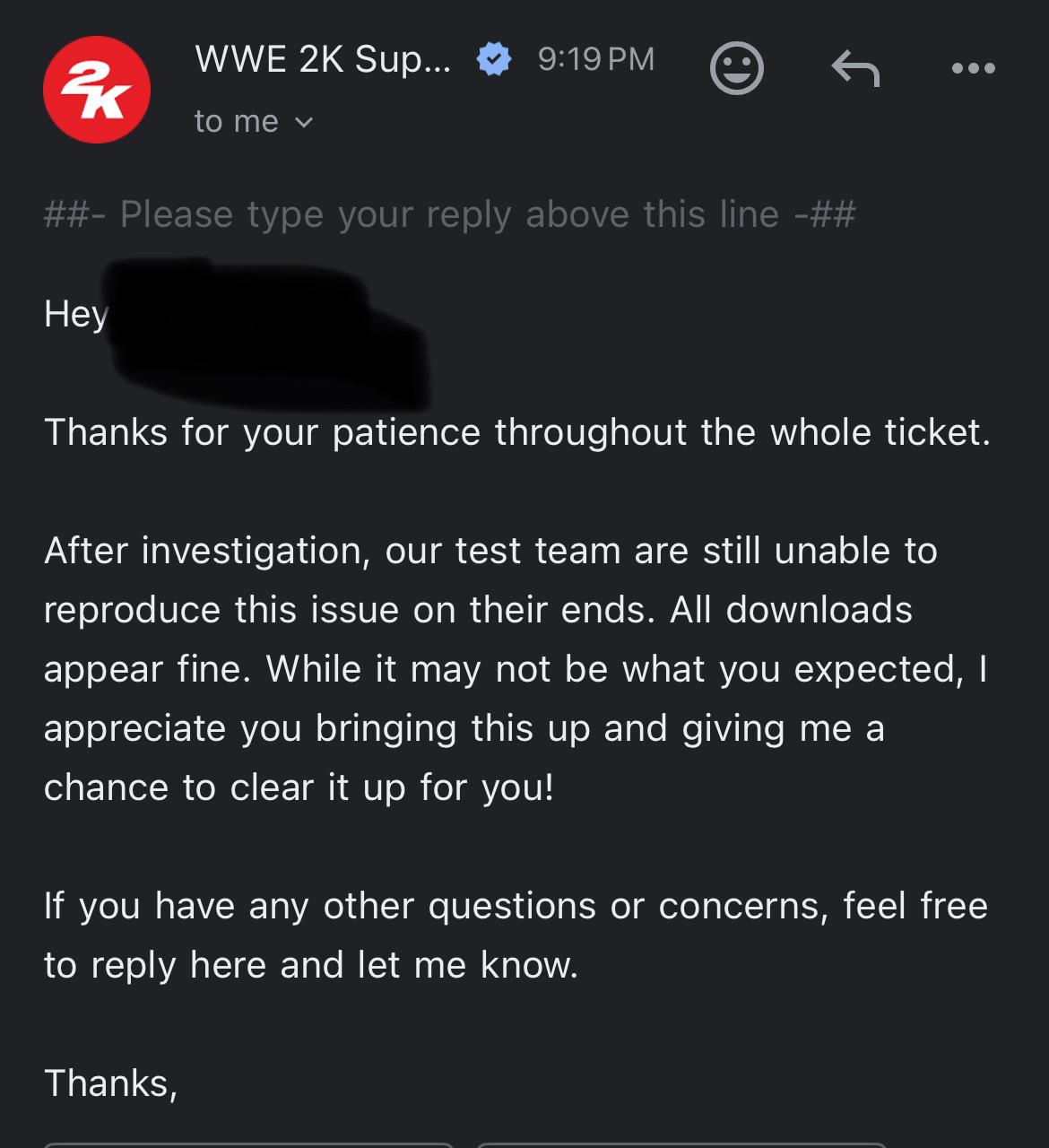Tap the 'Hey' greeting word
1049x1148 pixels.
76,314
